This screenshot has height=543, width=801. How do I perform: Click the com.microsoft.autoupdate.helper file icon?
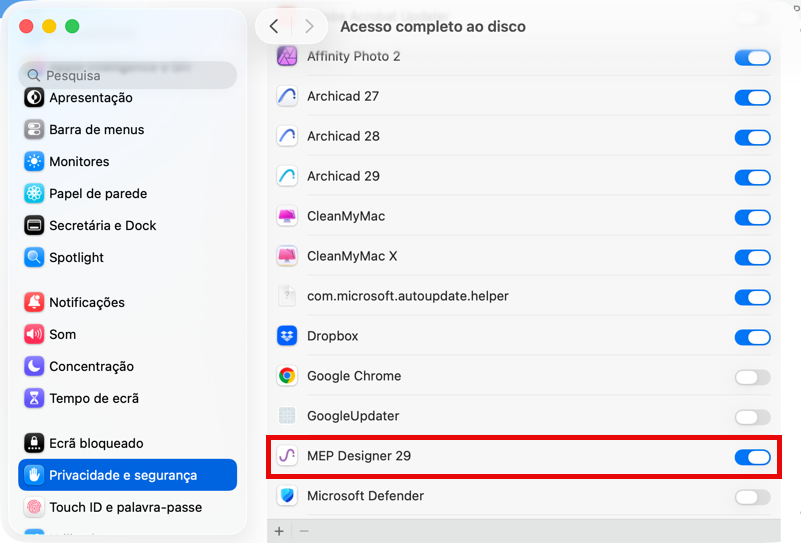(287, 296)
